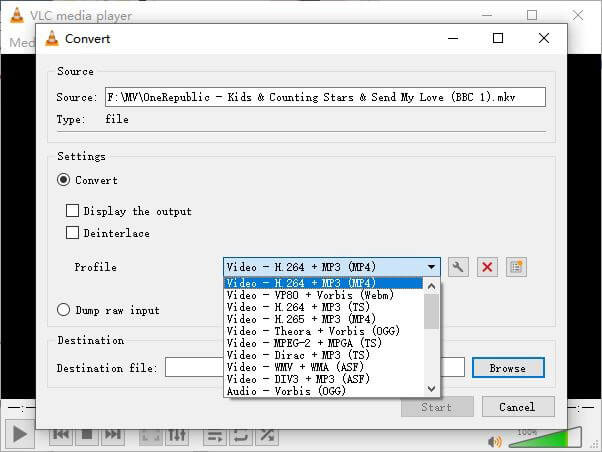The height and width of the screenshot is (452, 602).
Task: Click the Start button
Action: [437, 407]
